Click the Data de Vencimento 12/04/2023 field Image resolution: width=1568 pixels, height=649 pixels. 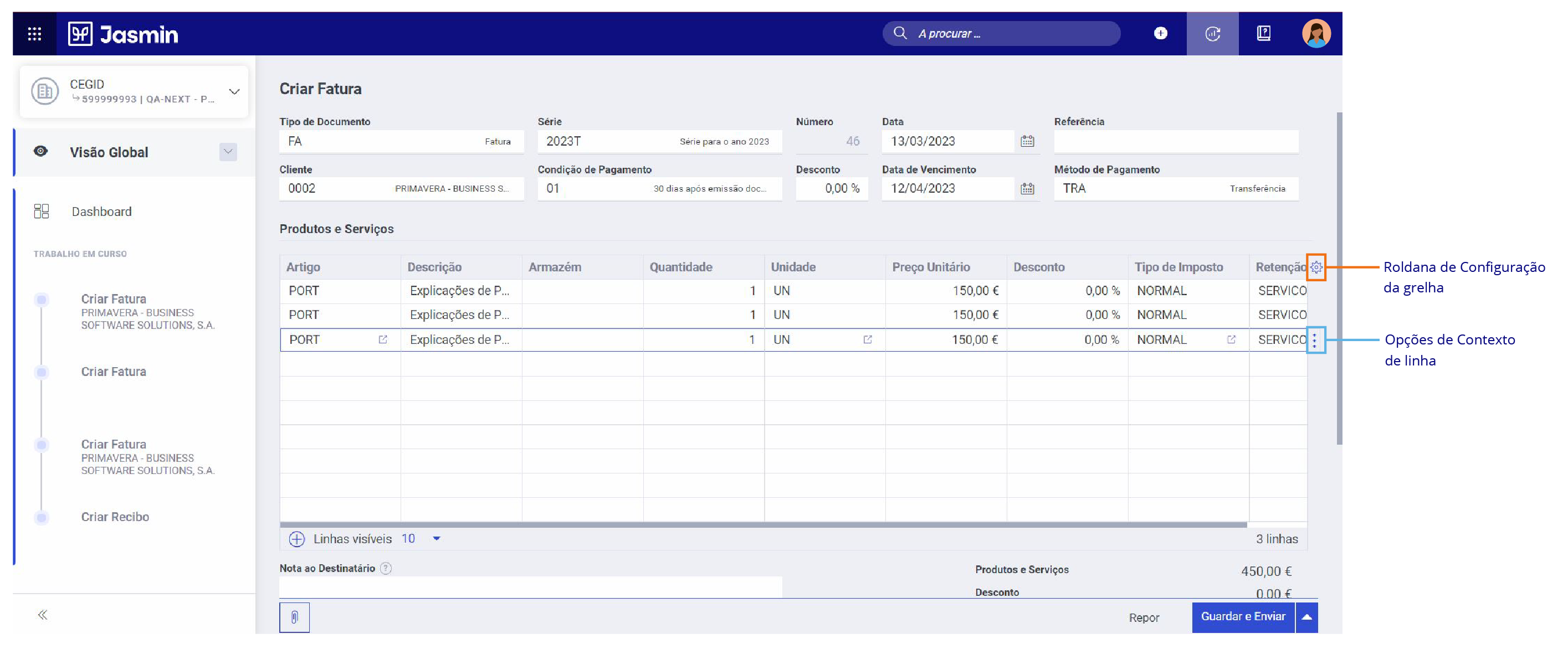948,189
